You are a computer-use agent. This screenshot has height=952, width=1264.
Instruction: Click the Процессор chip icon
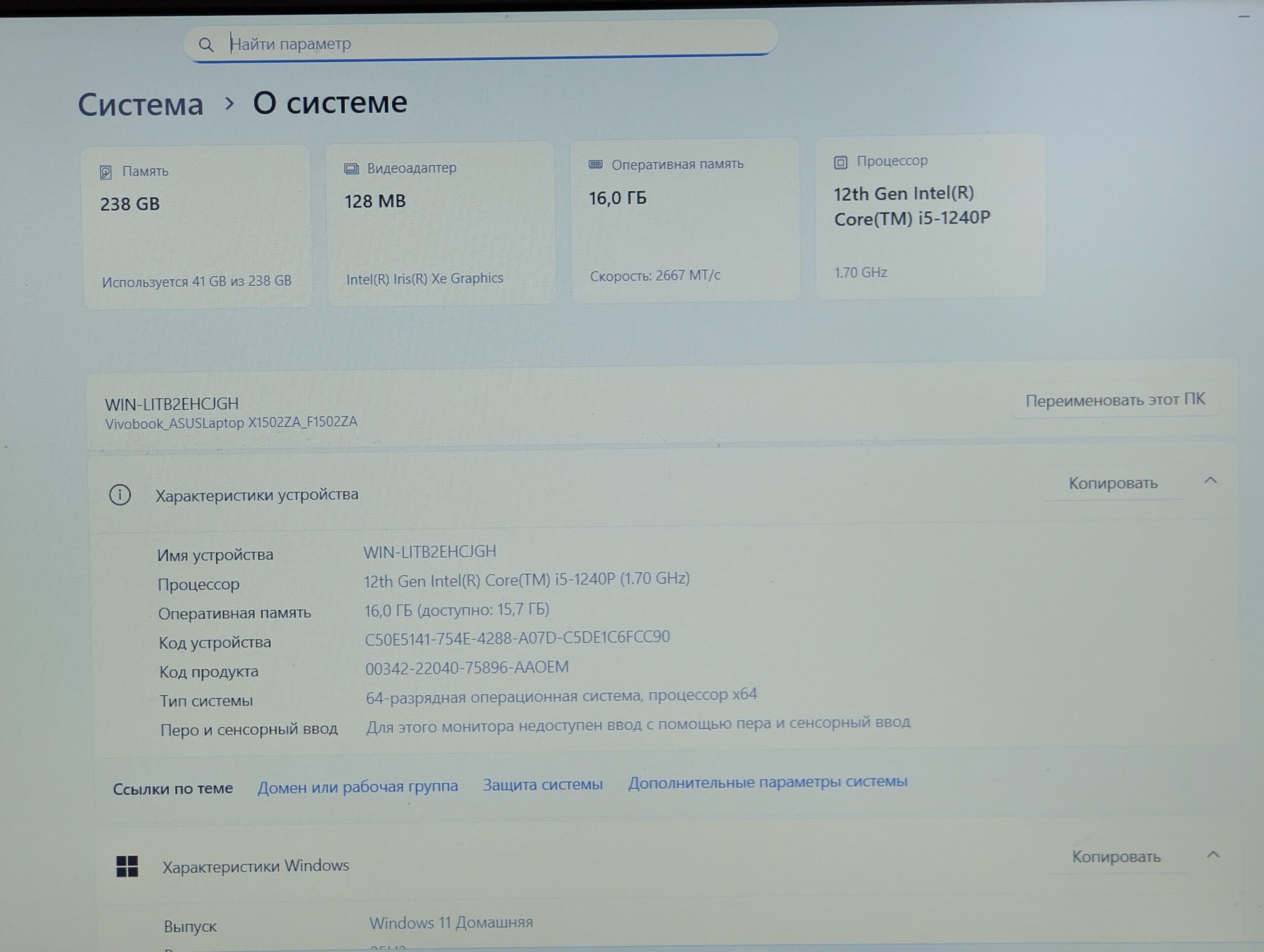click(840, 162)
